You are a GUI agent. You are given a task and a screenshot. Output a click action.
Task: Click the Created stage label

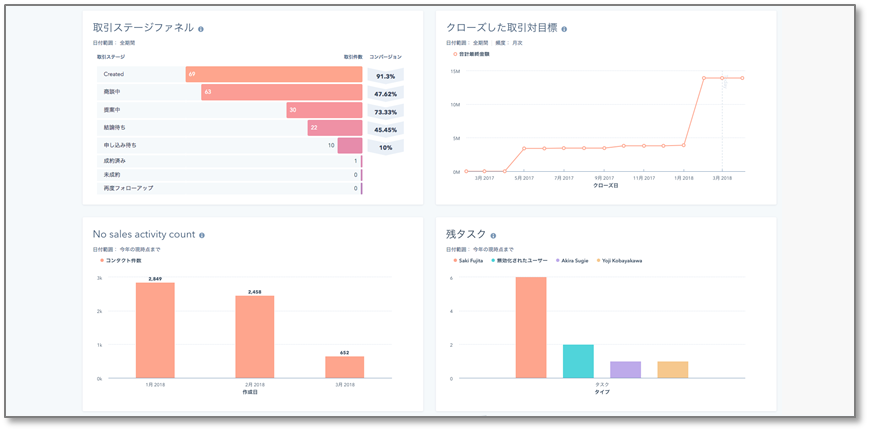click(x=114, y=74)
